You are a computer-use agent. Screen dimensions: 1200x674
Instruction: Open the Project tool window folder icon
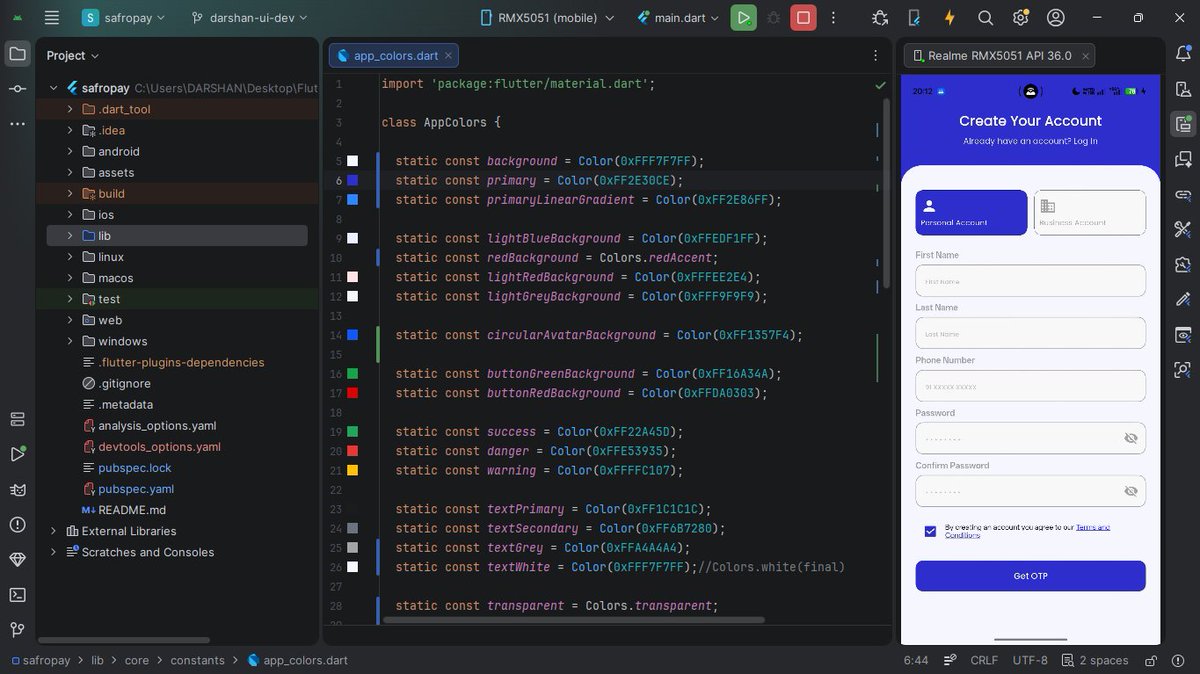(17, 54)
